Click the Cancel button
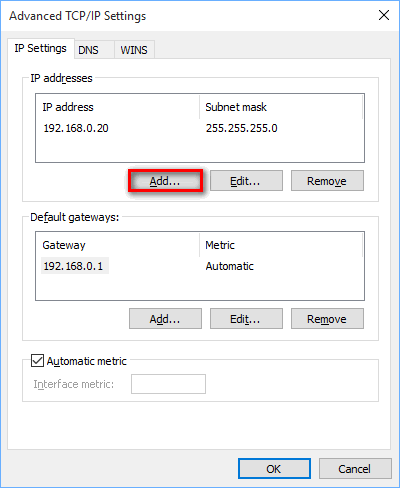Screen dimensions: 400x488 pos(355,469)
